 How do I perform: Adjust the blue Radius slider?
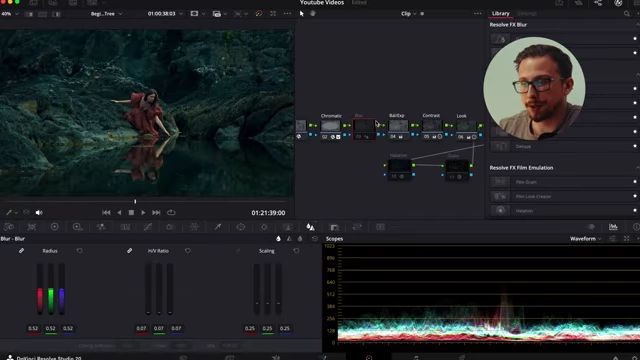coord(62,289)
